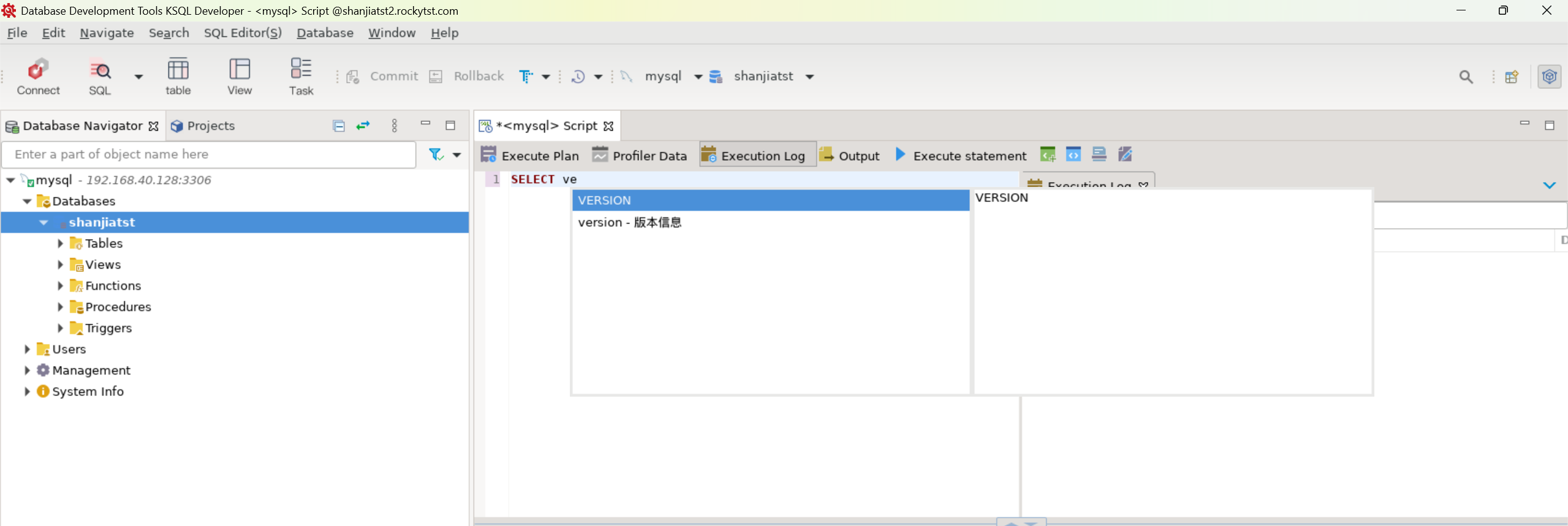
Task: Open the Search menu
Action: point(169,33)
